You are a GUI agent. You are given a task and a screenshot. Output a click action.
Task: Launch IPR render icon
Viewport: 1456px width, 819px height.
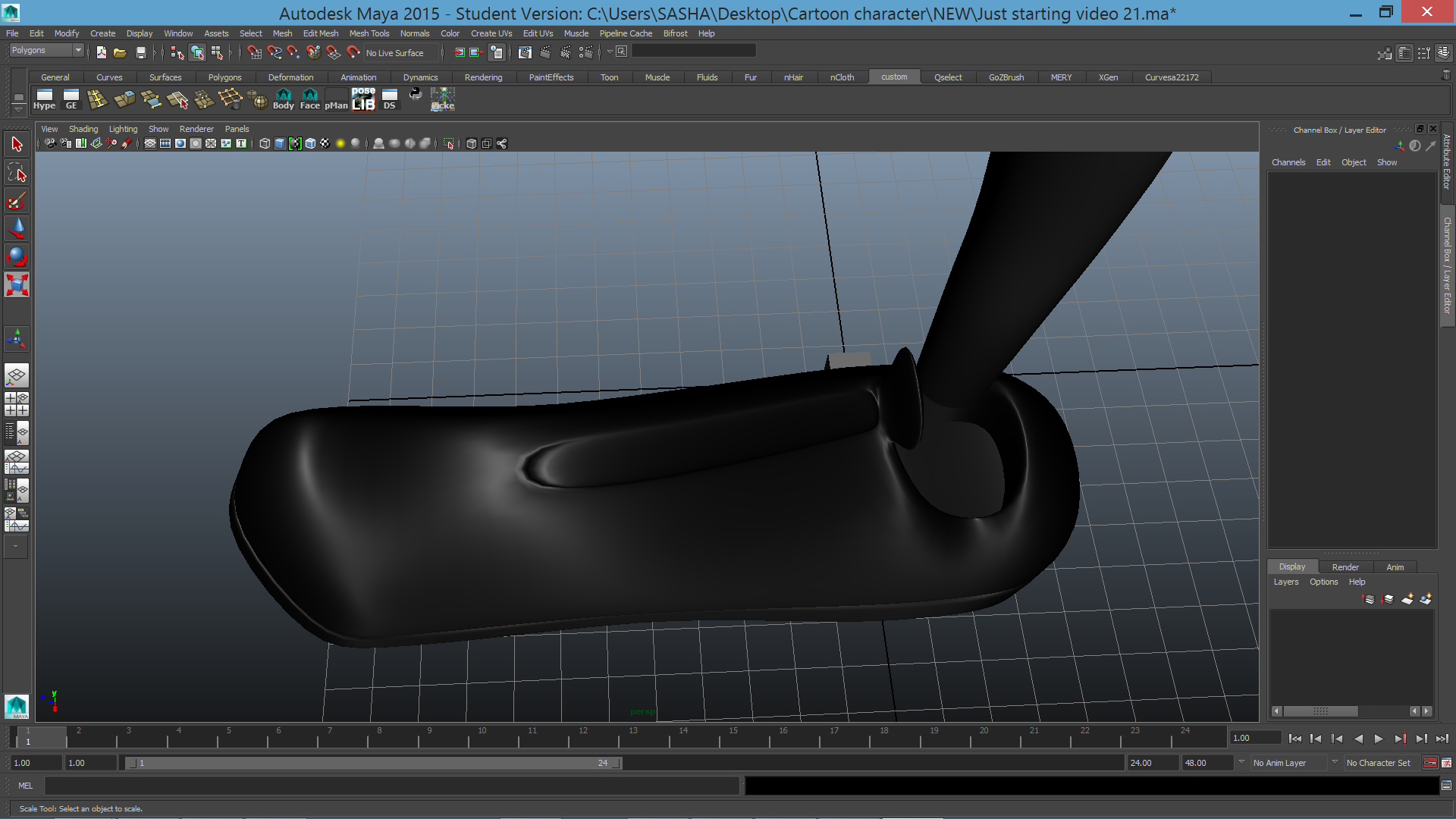pos(566,52)
